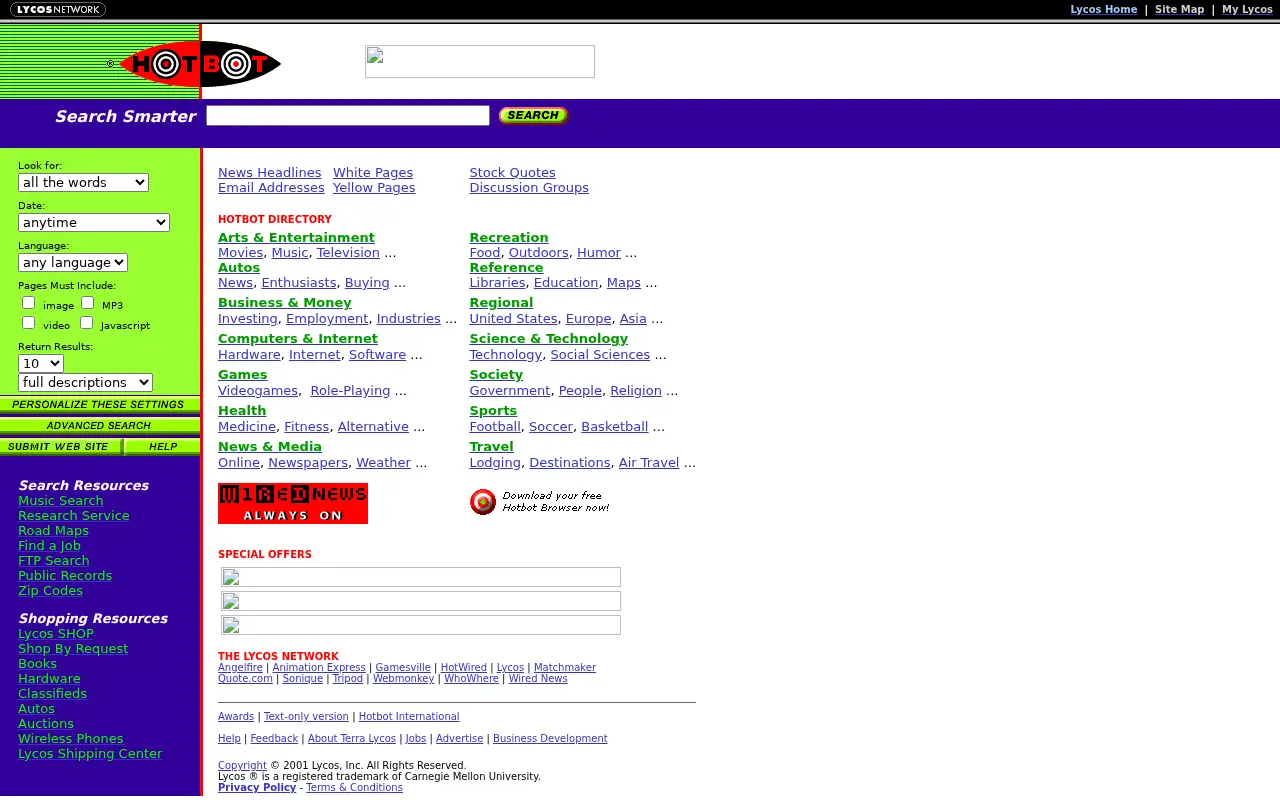Open the Stock Quotes link
Screen dimensions: 1280x800
(513, 173)
